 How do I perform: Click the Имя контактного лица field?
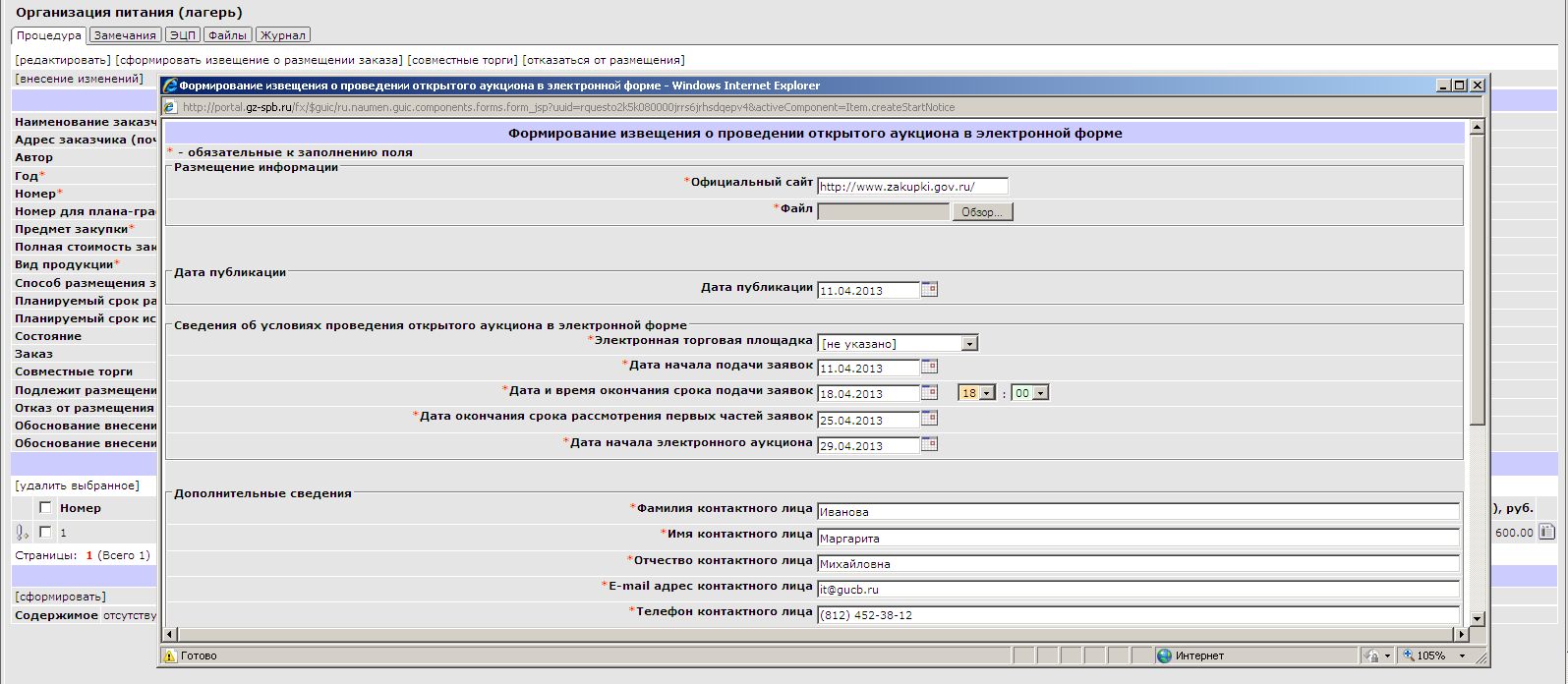coord(1138,538)
